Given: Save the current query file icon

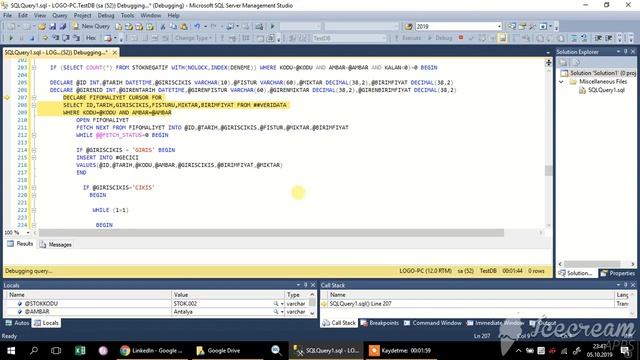Looking at the screenshot, I should click(52, 27).
